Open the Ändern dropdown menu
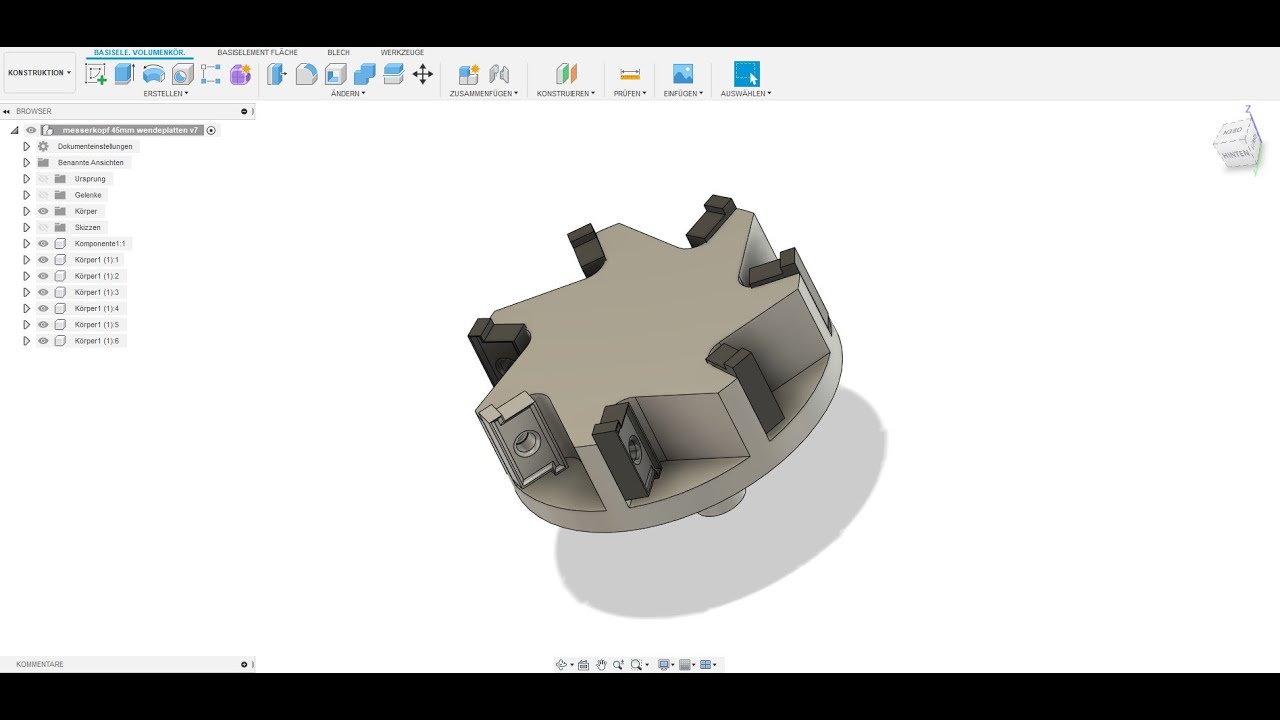Screen dimensions: 1280x720 point(348,93)
